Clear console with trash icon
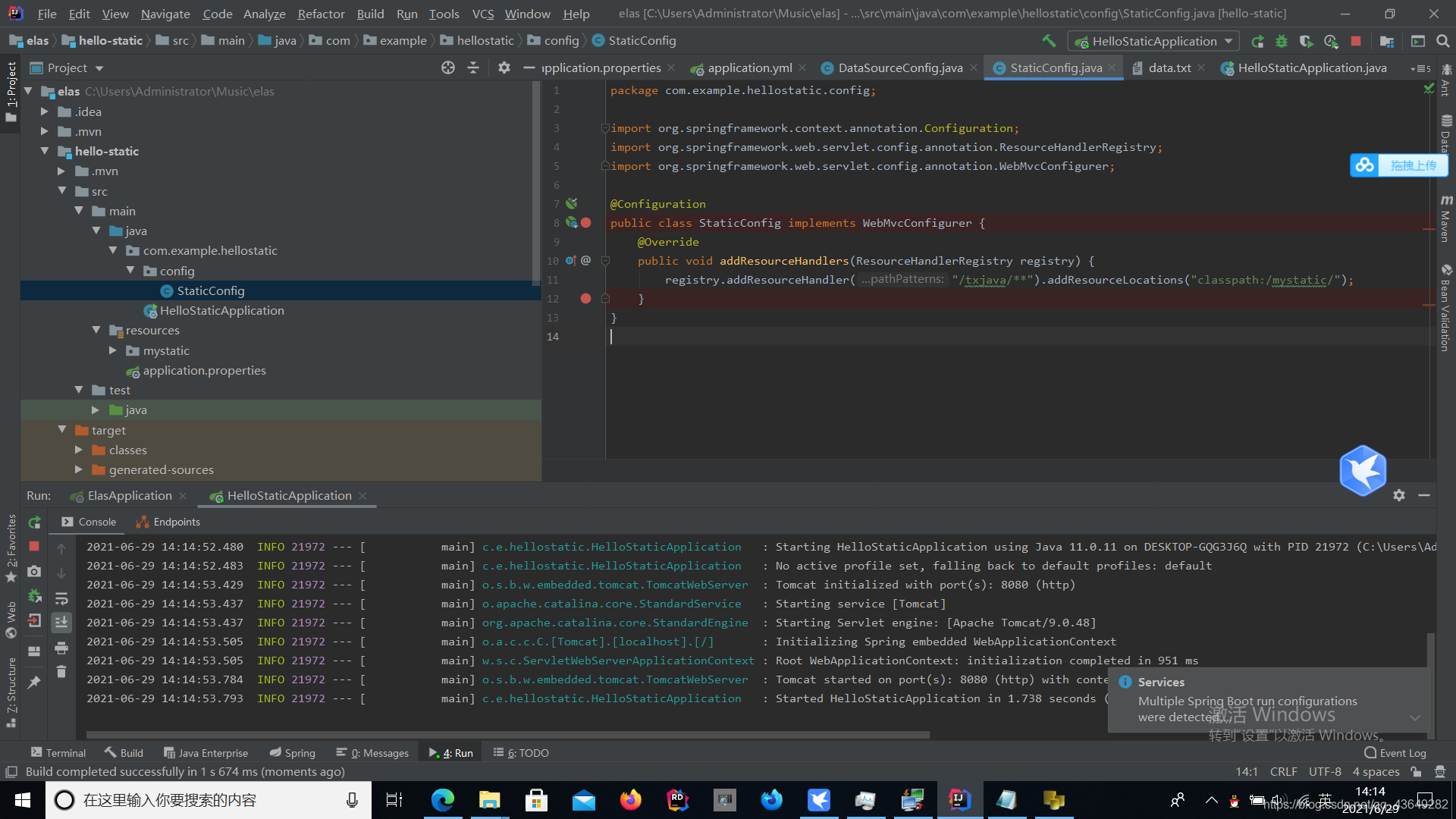Viewport: 1456px width, 819px height. click(61, 672)
